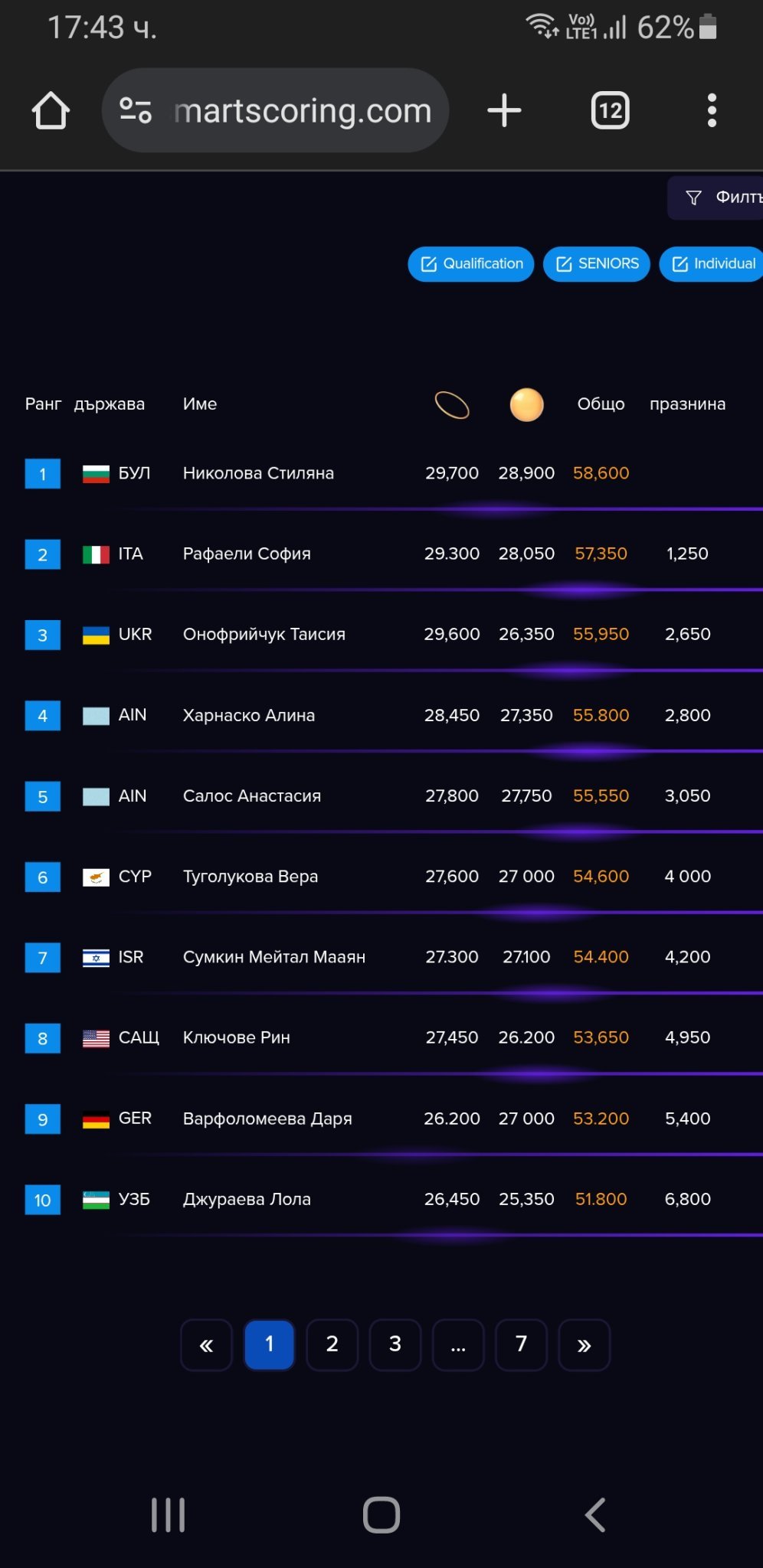Select Николова Стиляна in the ranking list
The width and height of the screenshot is (763, 1568).
coord(258,473)
